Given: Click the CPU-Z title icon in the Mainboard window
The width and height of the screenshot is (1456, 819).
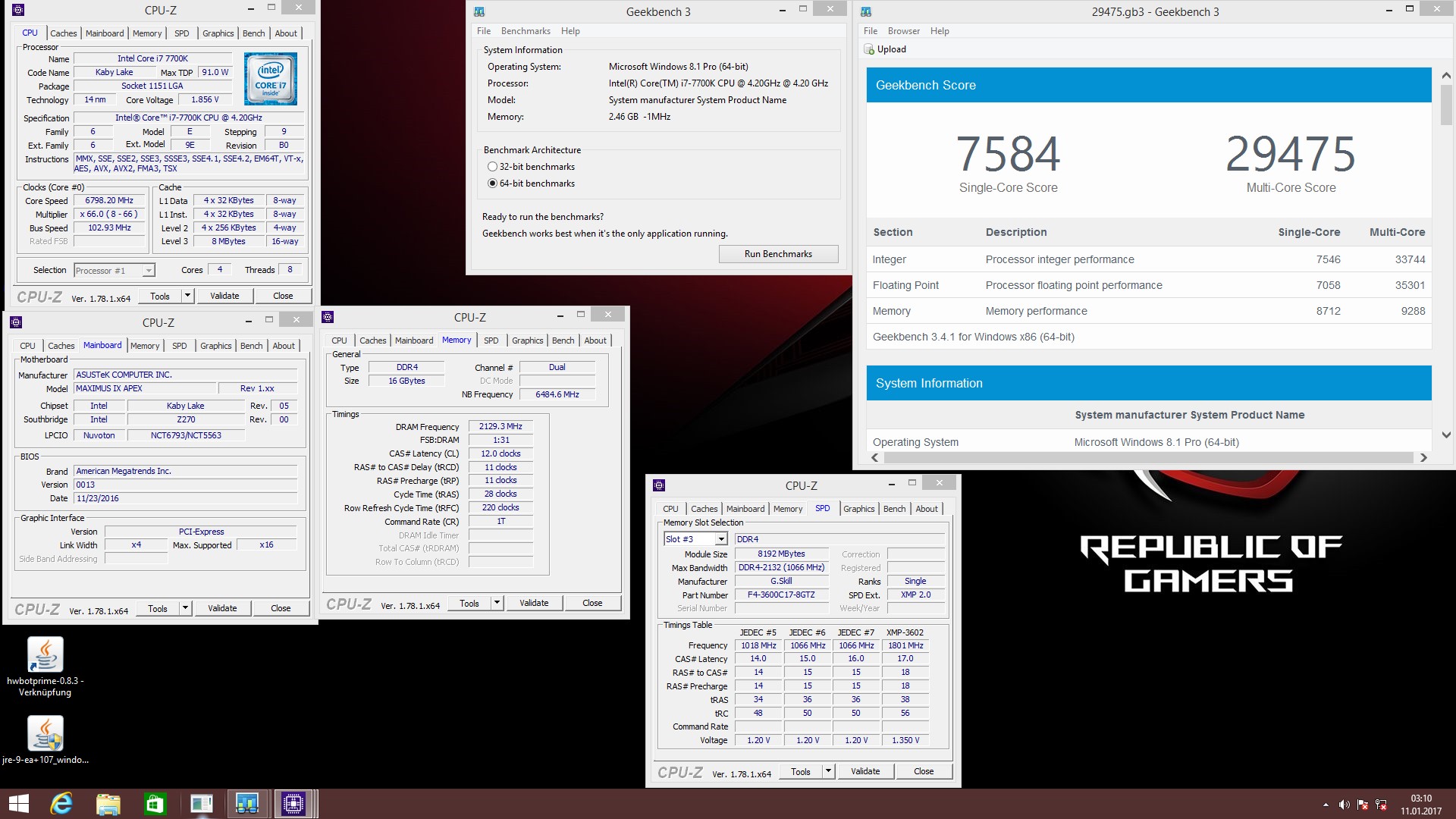Looking at the screenshot, I should (x=16, y=322).
